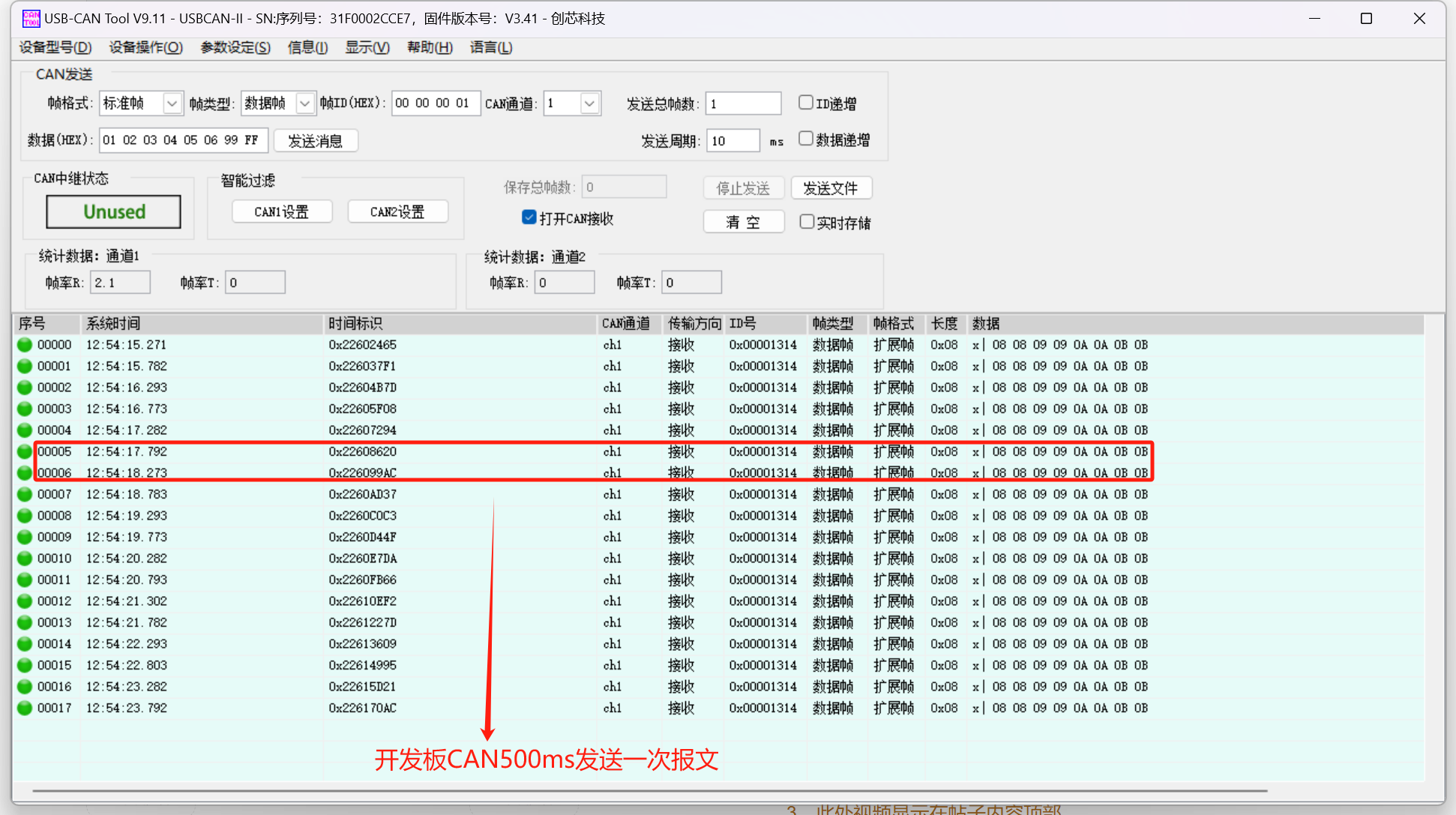
Task: Click the 序号 column header
Action: click(x=46, y=324)
